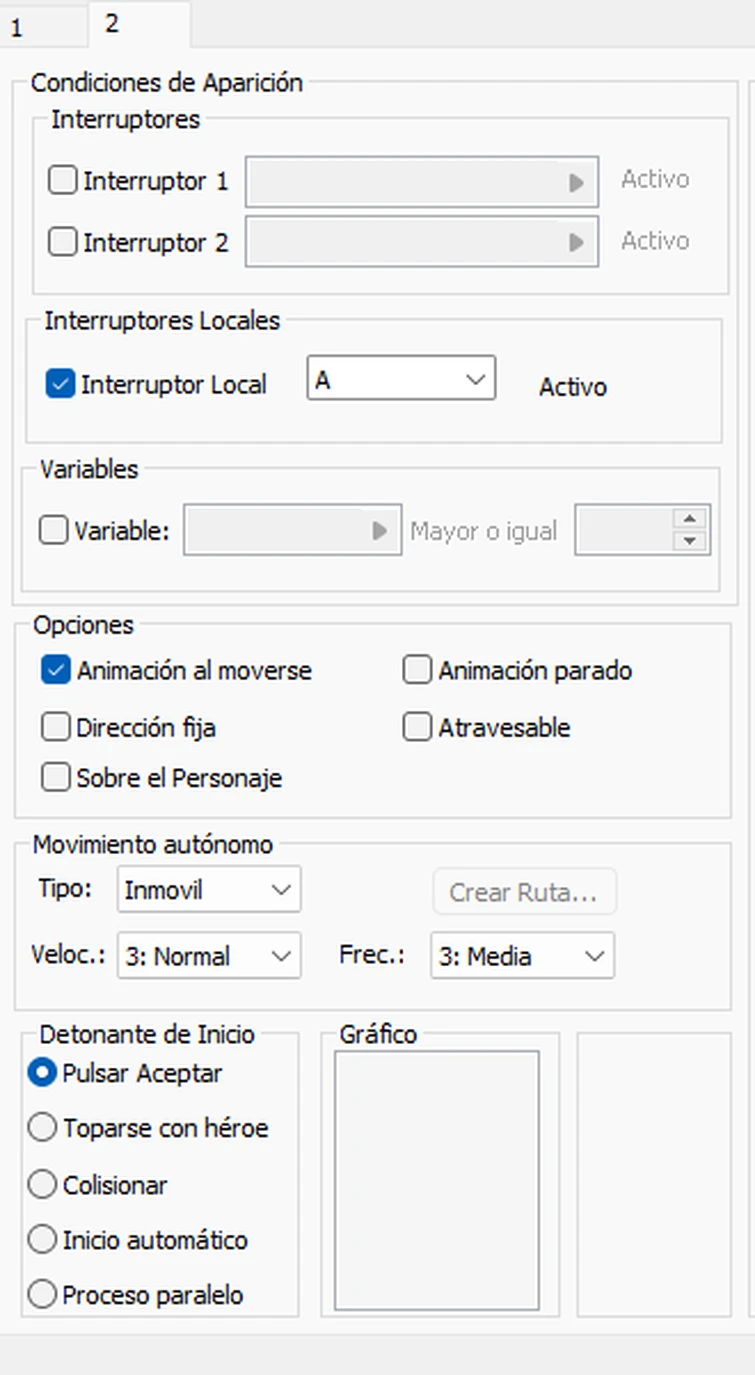Select Proceso paralelo trigger

click(42, 1294)
